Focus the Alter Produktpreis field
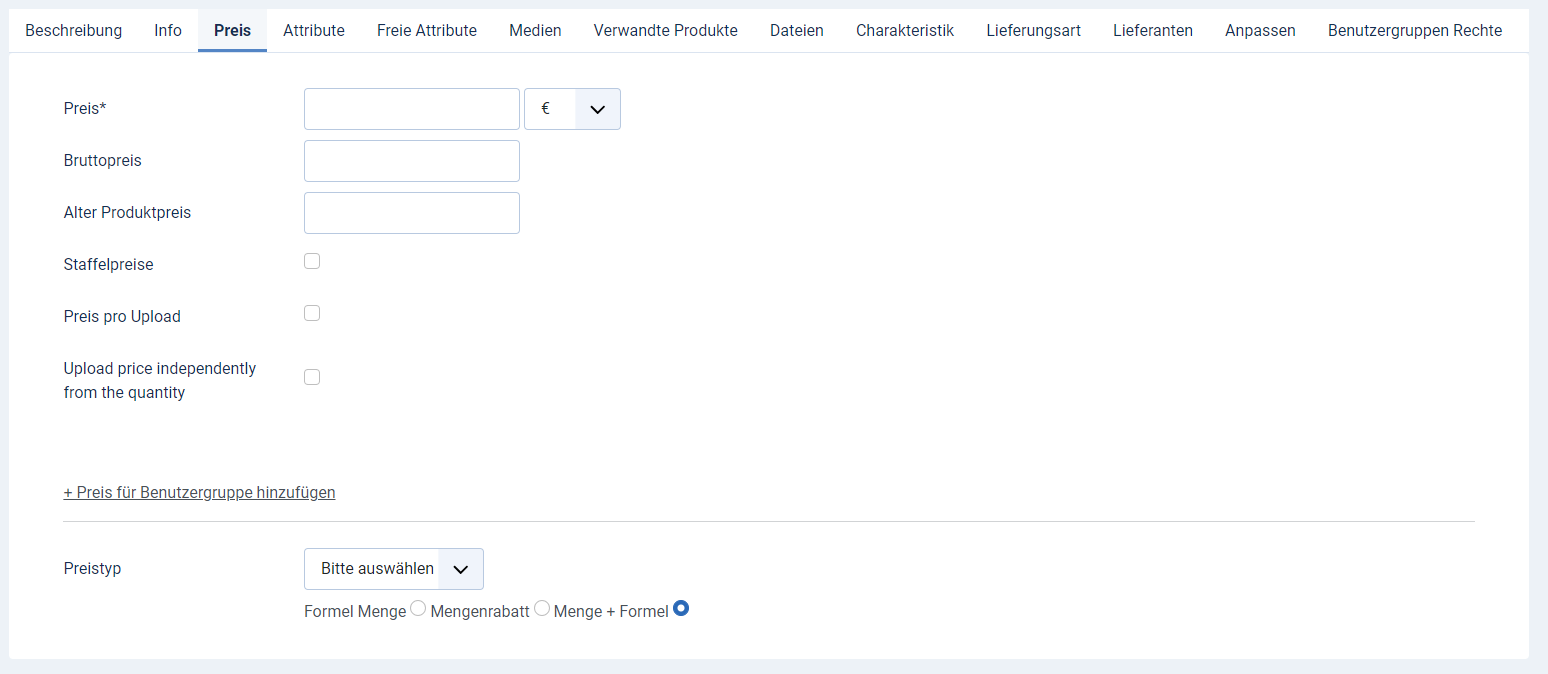 pyautogui.click(x=412, y=213)
